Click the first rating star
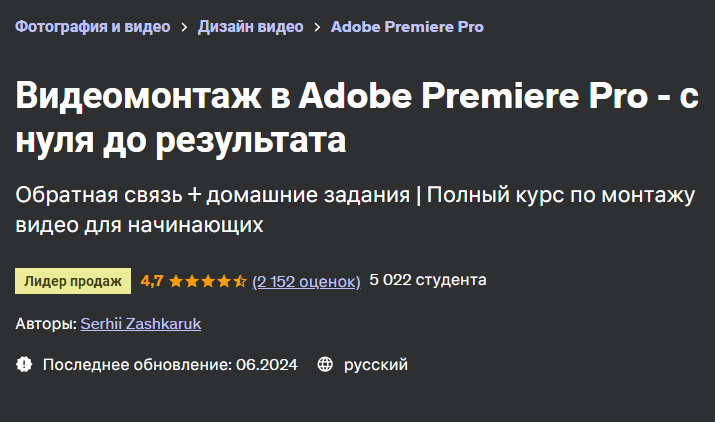 [x=176, y=281]
